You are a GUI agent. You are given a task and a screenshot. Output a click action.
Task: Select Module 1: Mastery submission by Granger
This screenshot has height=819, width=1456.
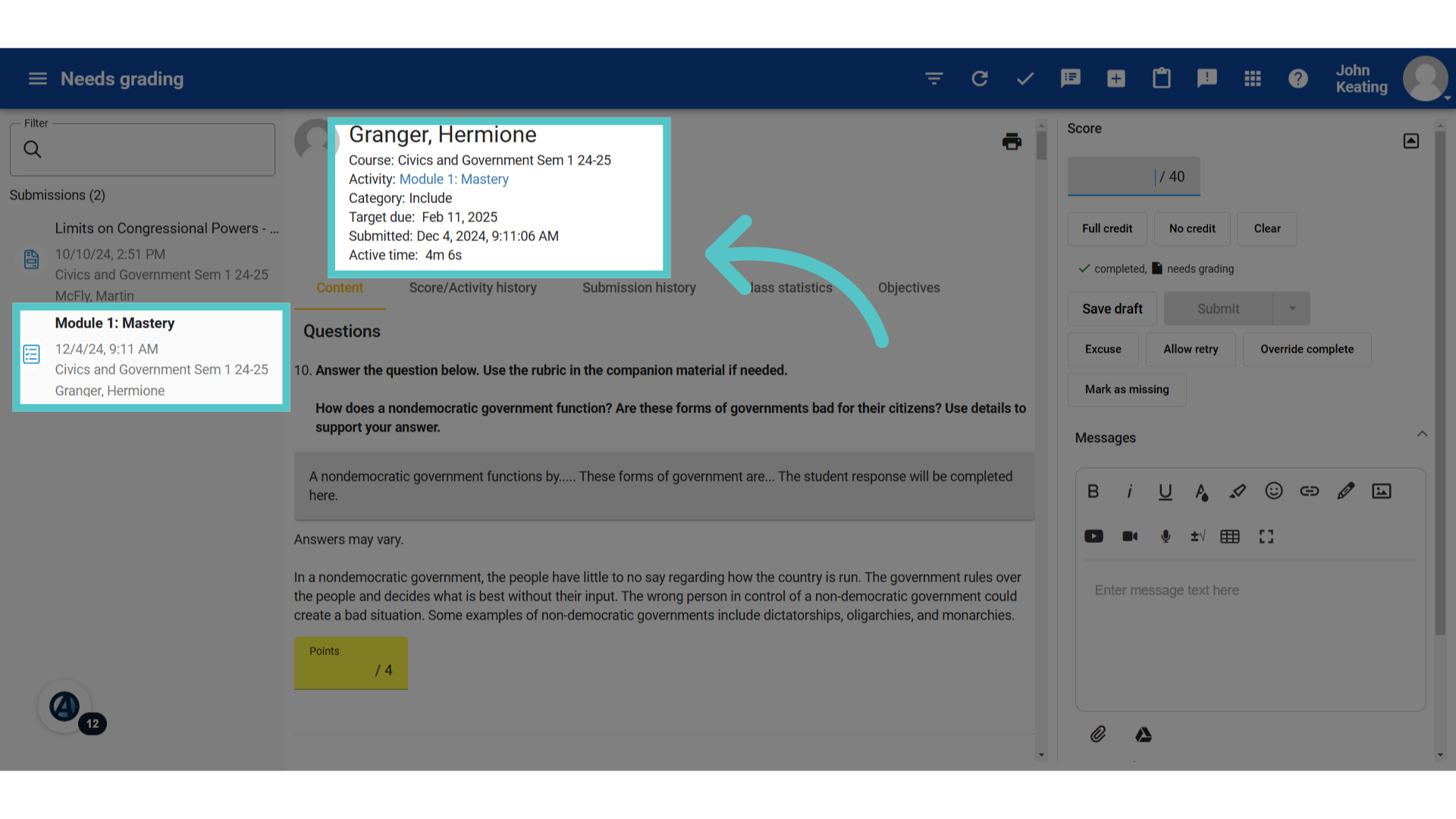pyautogui.click(x=151, y=356)
